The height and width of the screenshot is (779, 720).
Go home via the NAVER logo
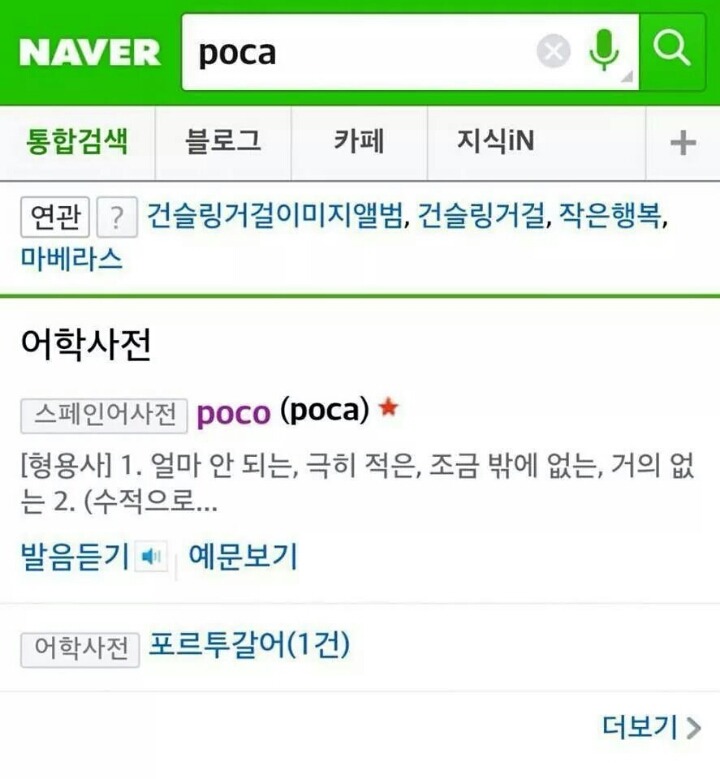coord(90,53)
